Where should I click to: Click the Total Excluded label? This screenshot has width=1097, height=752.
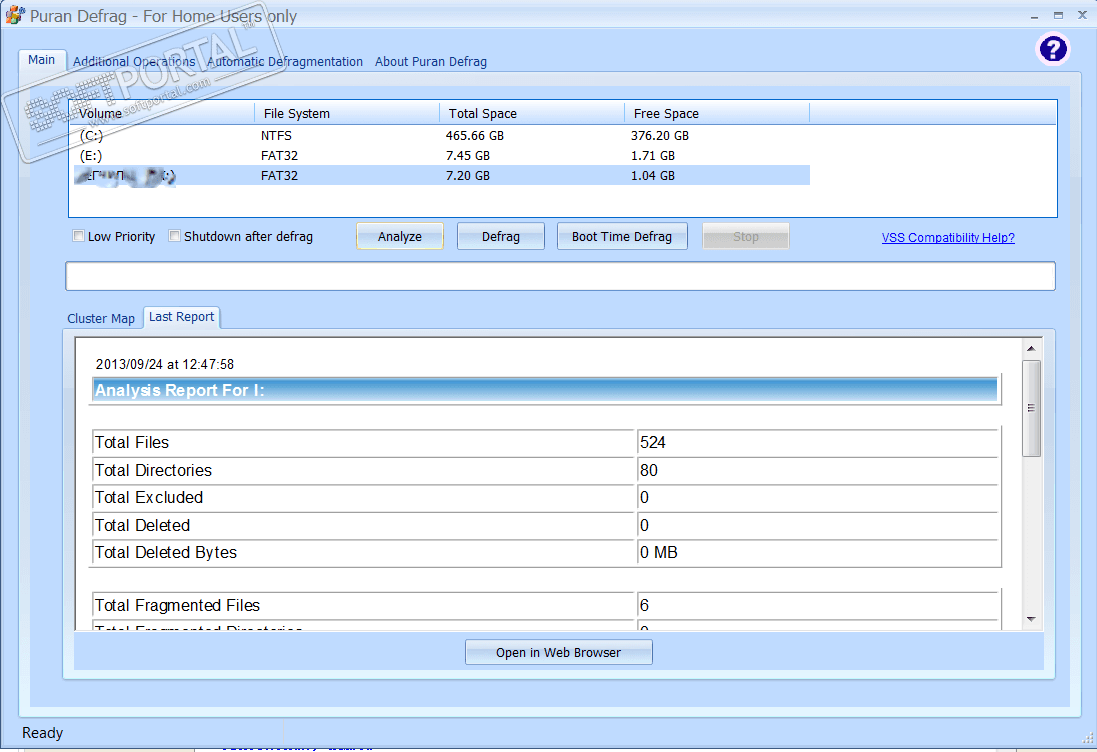tap(149, 497)
